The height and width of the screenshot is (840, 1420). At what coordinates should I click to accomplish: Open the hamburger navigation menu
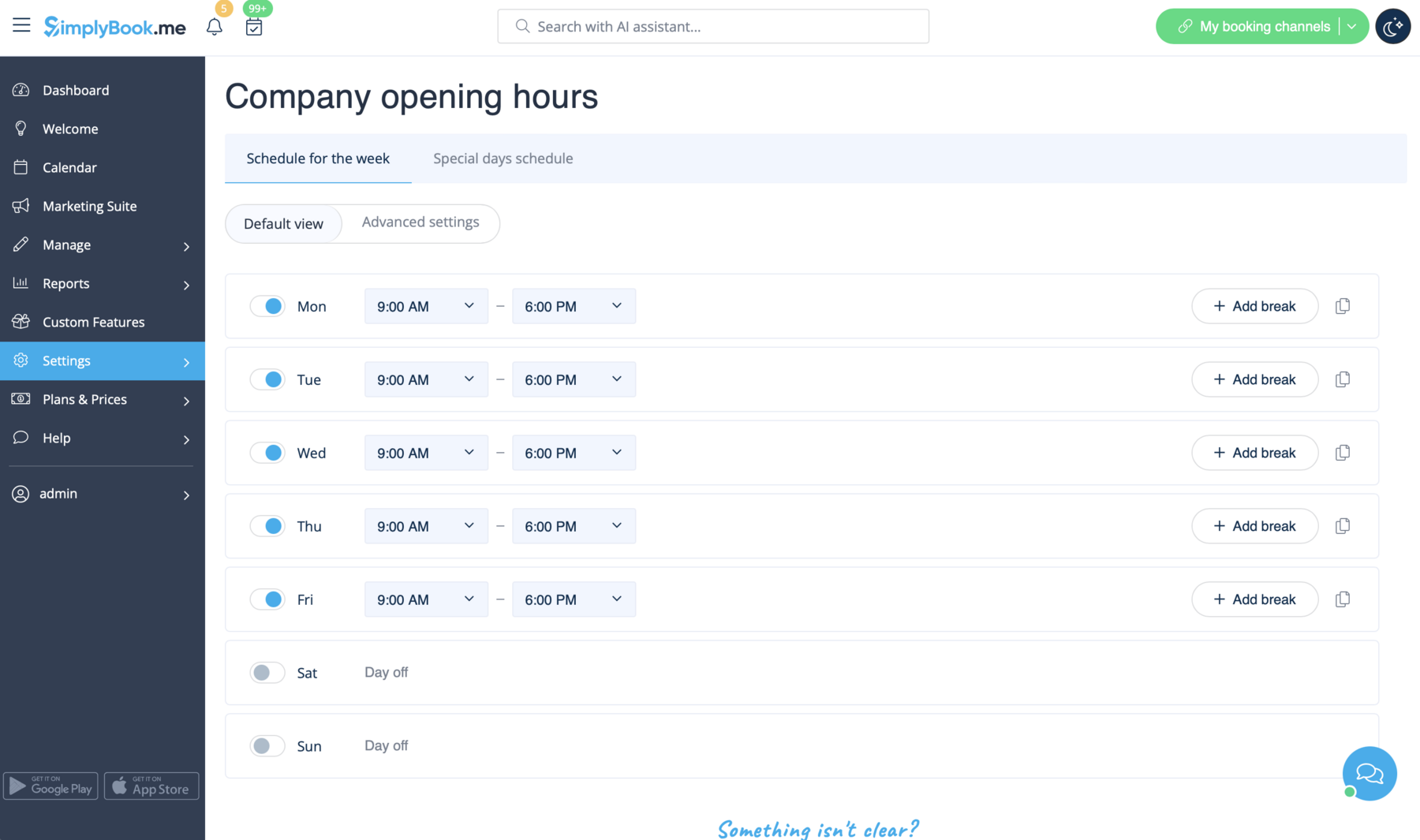tap(21, 25)
